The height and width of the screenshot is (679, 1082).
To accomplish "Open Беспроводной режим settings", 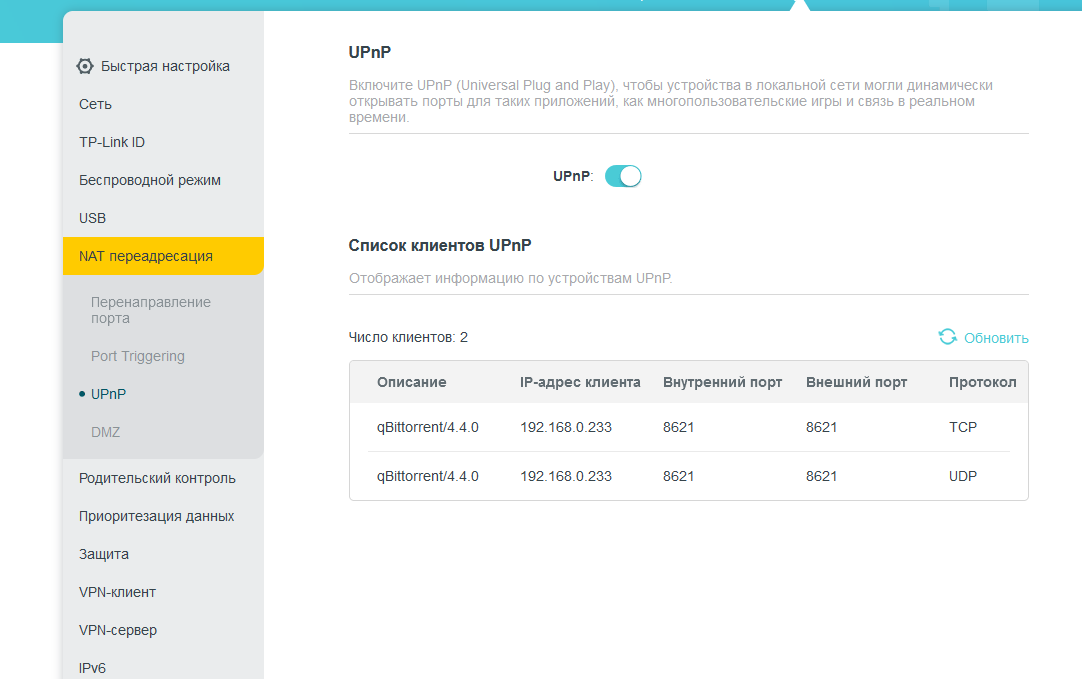I will 150,180.
